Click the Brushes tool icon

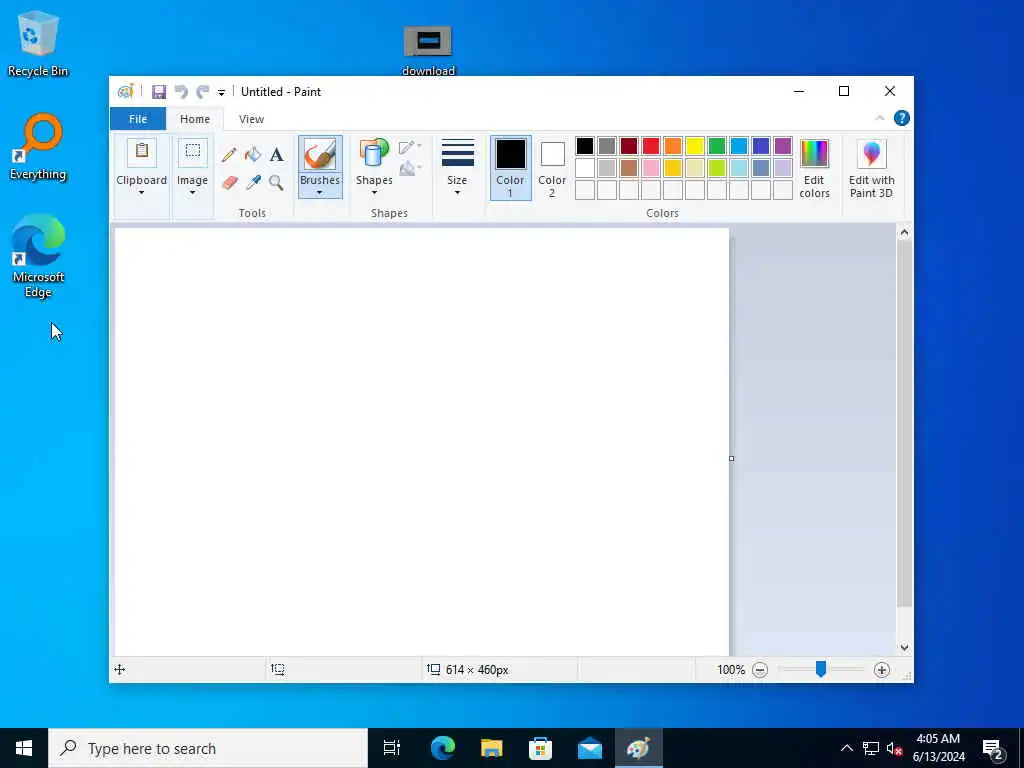tap(320, 155)
